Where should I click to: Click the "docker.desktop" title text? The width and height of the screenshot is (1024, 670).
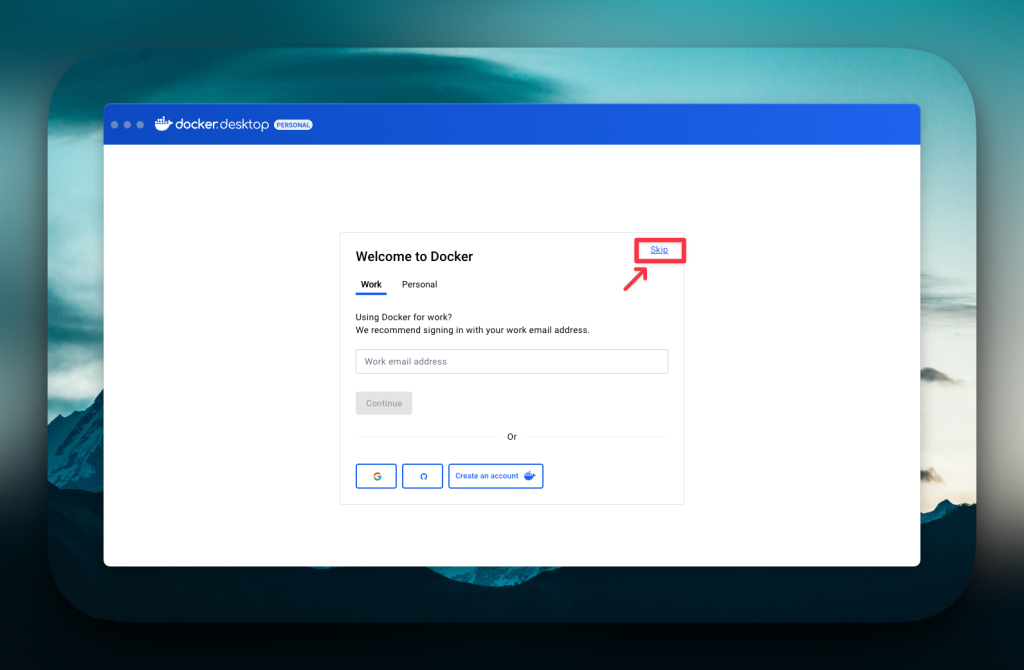(x=222, y=124)
